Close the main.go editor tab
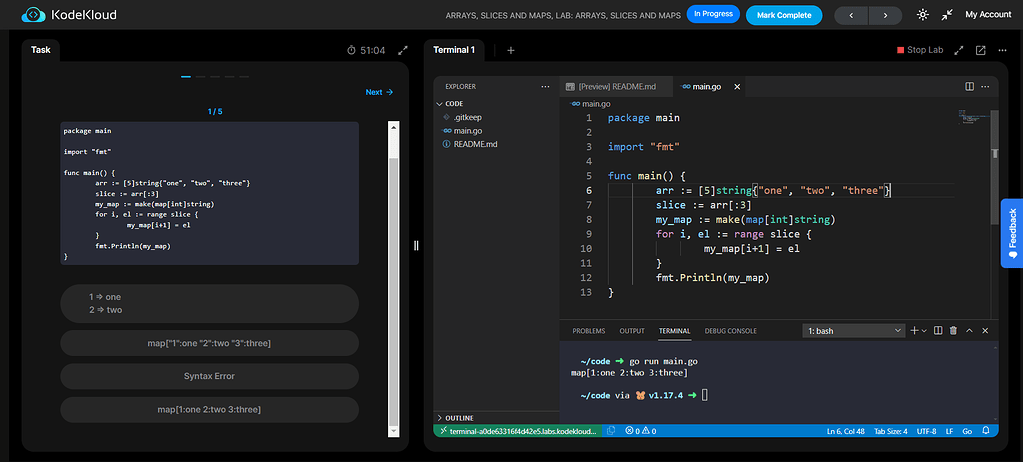The width and height of the screenshot is (1023, 462). 738,87
